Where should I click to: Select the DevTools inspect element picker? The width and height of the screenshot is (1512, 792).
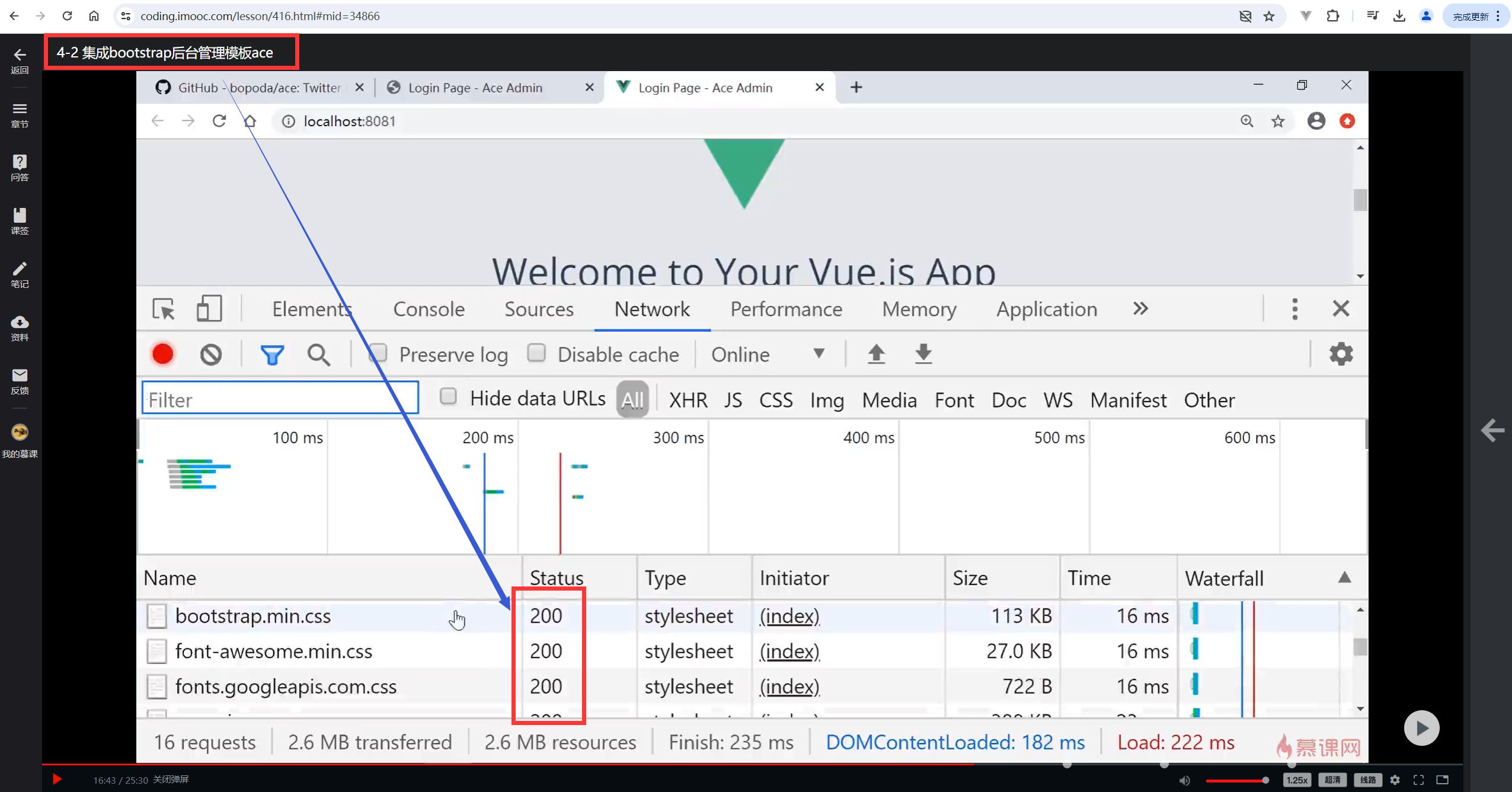[x=164, y=309]
